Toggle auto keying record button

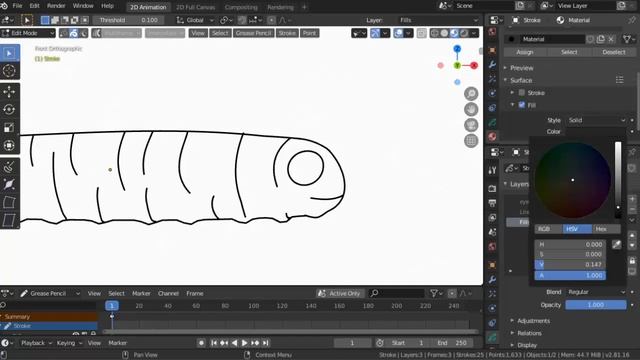point(201,343)
